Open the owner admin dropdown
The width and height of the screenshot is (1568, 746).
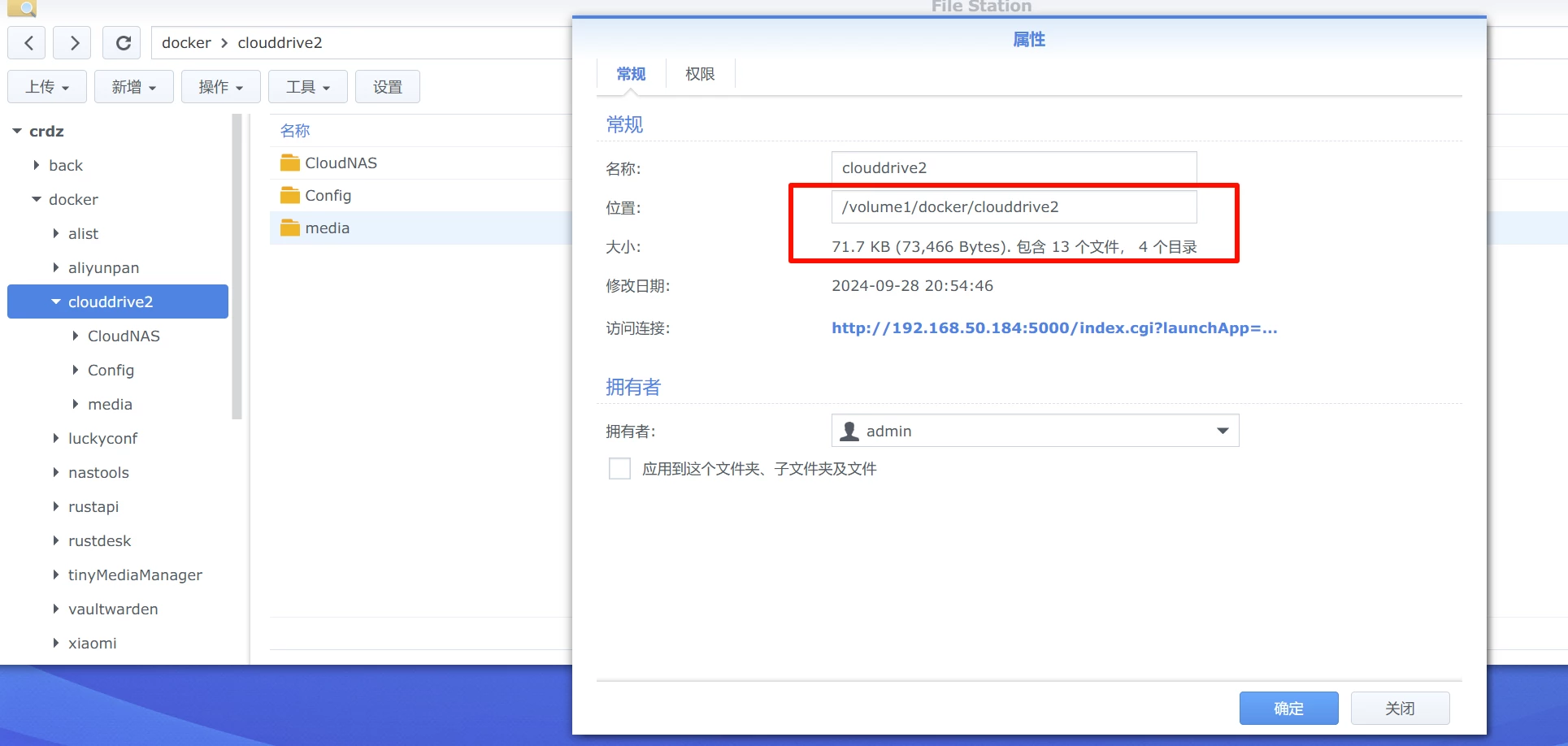coord(1222,431)
